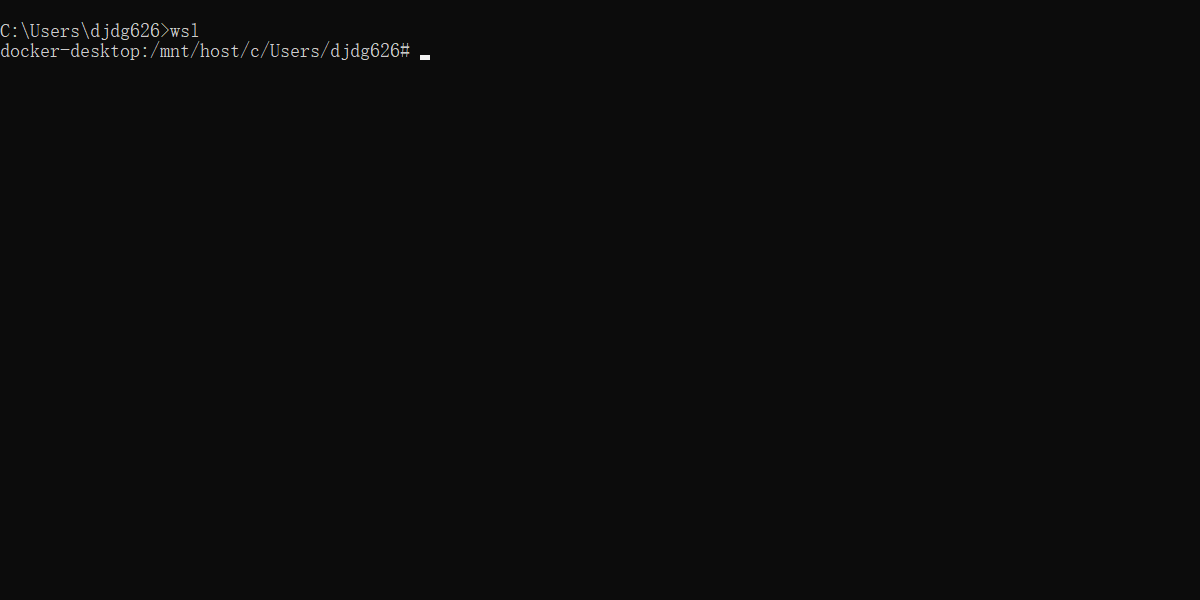
Task: Click the blinking cursor after the # prompt
Action: tap(425, 57)
